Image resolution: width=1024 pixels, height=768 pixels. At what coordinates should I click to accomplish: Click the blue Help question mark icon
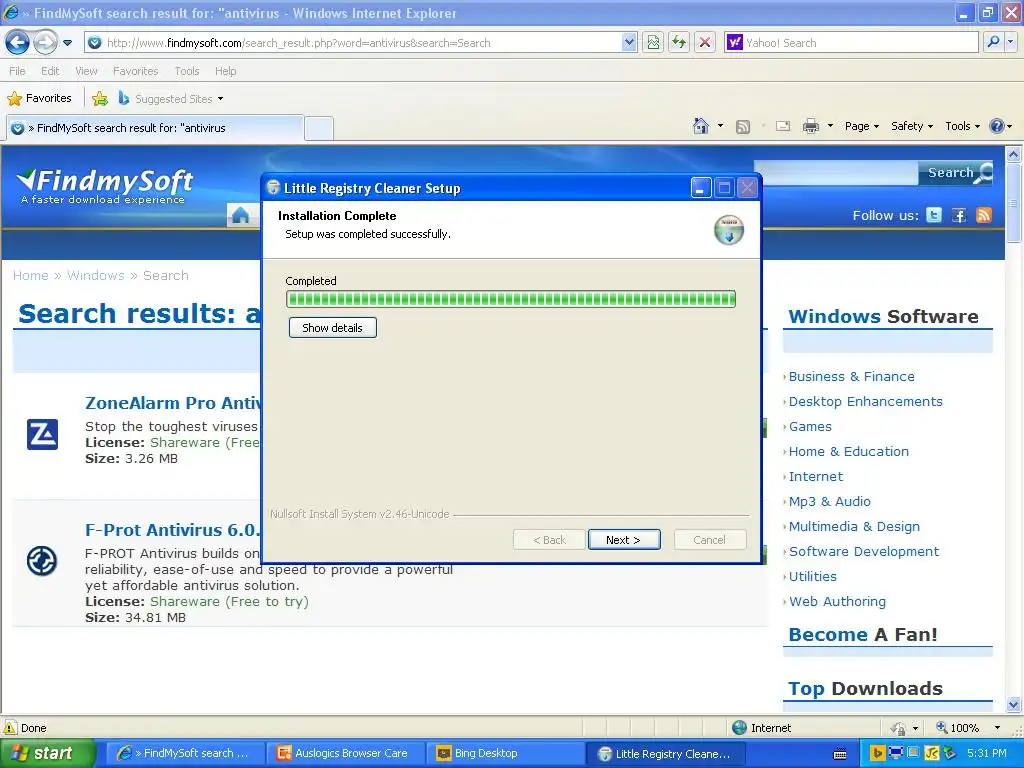pyautogui.click(x=997, y=126)
